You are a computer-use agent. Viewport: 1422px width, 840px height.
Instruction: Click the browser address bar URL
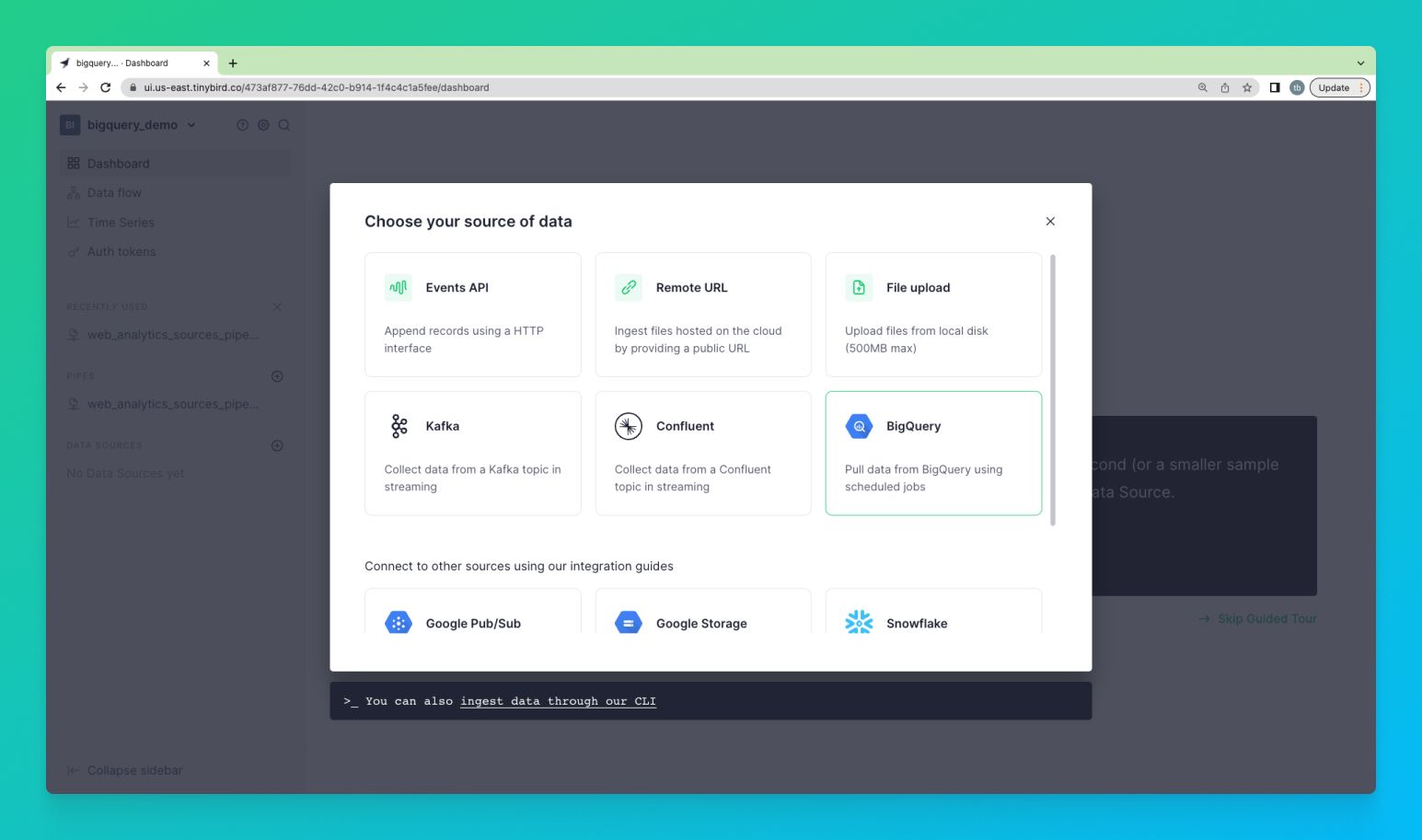317,87
